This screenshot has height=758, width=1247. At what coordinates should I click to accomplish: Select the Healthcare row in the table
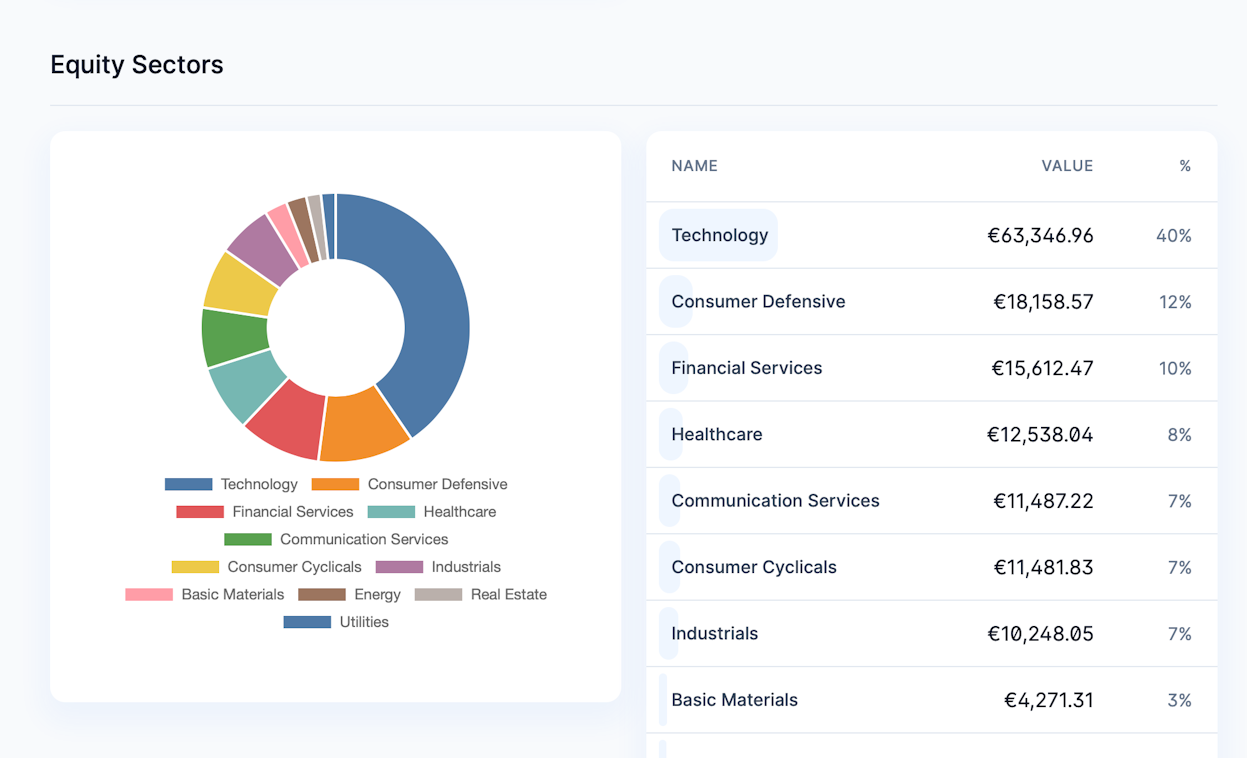(x=930, y=434)
